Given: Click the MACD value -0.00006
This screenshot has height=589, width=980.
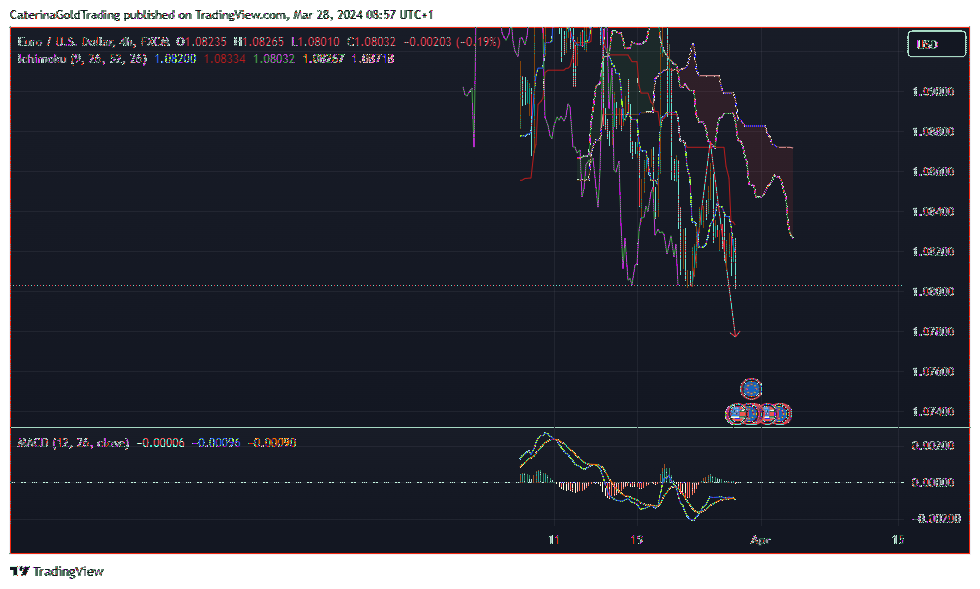Looking at the screenshot, I should (x=160, y=443).
